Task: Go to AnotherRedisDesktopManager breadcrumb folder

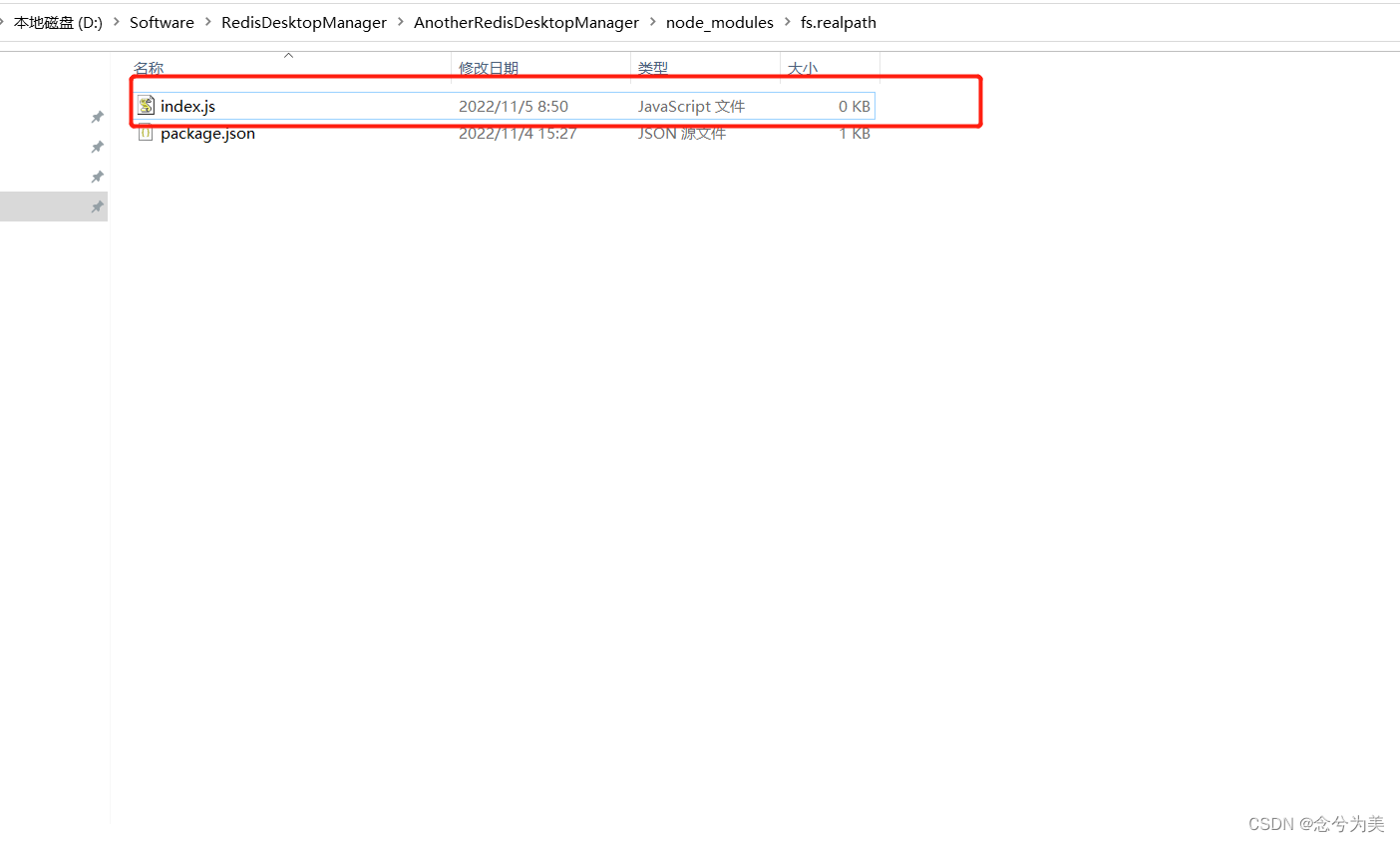Action: 526,22
